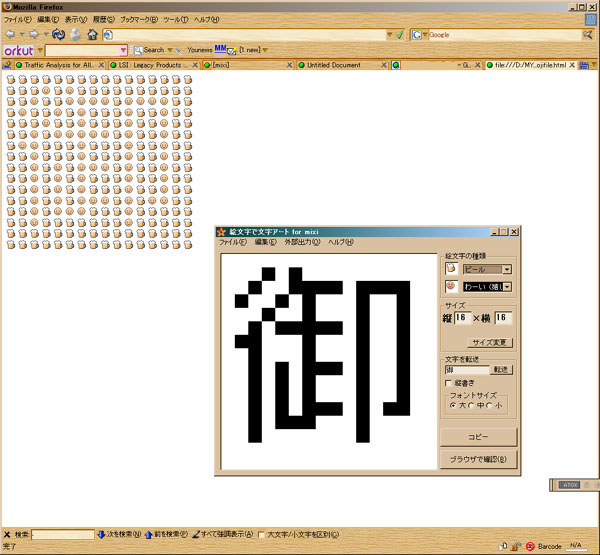Switch to the [mixi] tab
600x555 pixels.
tap(248, 65)
